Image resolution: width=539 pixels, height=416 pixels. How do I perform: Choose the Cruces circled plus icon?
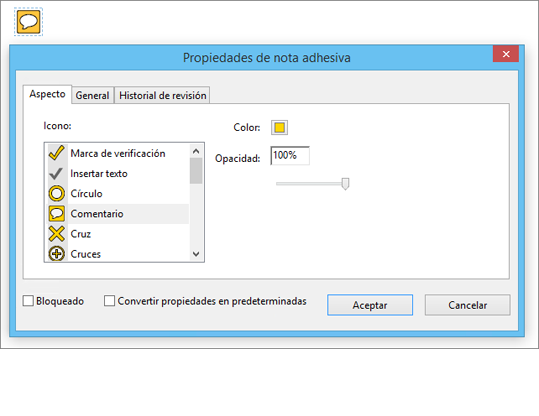pos(57,254)
